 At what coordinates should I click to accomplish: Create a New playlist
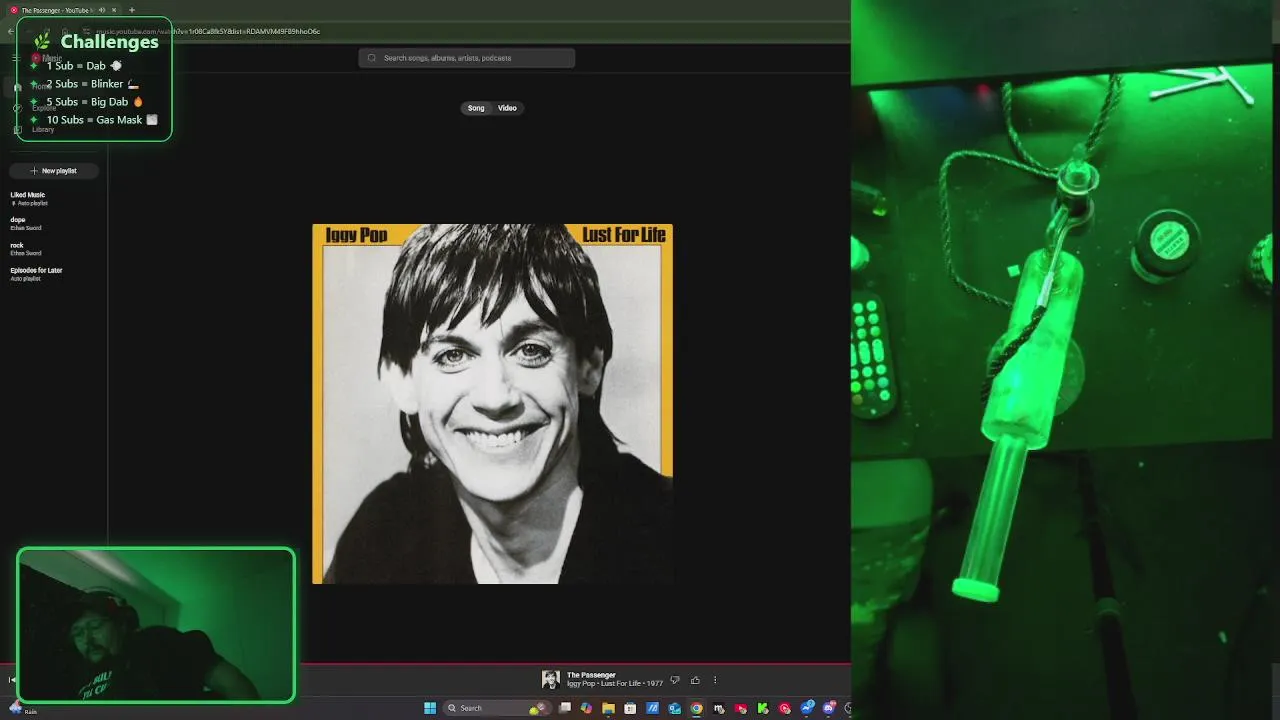pyautogui.click(x=54, y=171)
